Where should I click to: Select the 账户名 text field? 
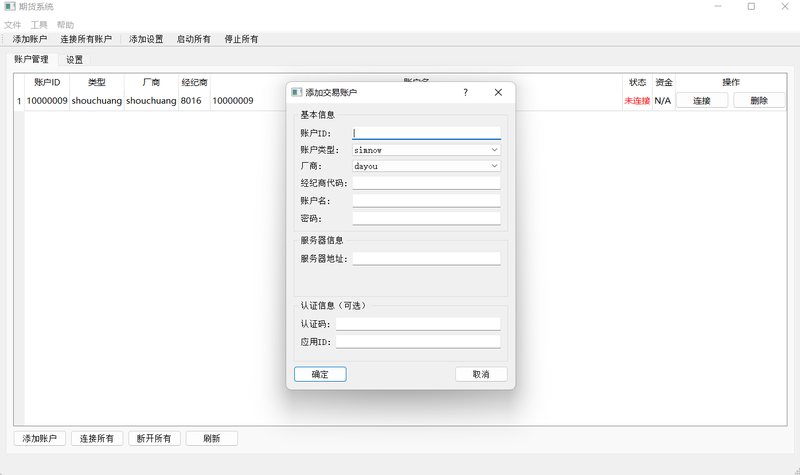pyautogui.click(x=427, y=201)
